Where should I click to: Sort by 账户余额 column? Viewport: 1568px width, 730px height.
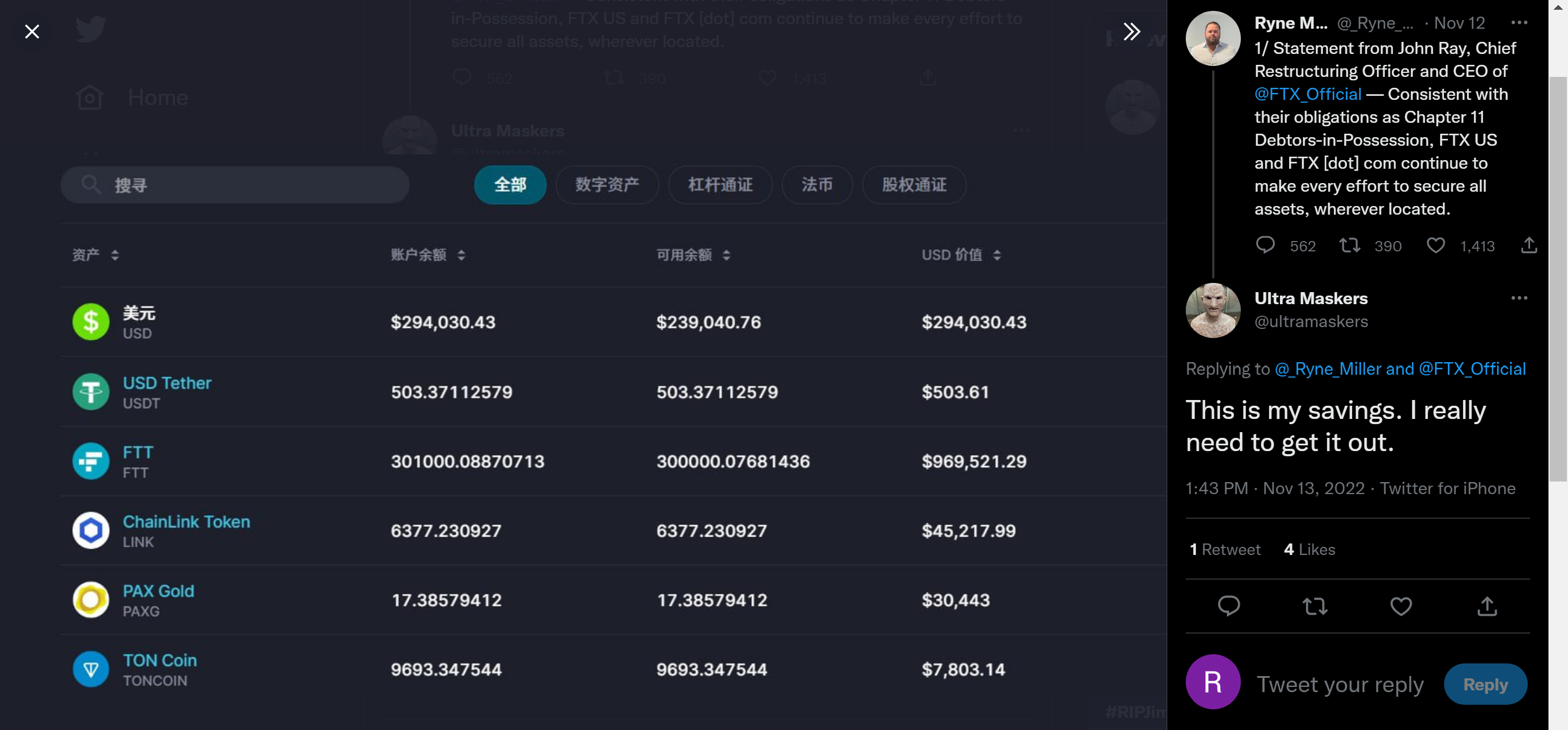tap(428, 255)
